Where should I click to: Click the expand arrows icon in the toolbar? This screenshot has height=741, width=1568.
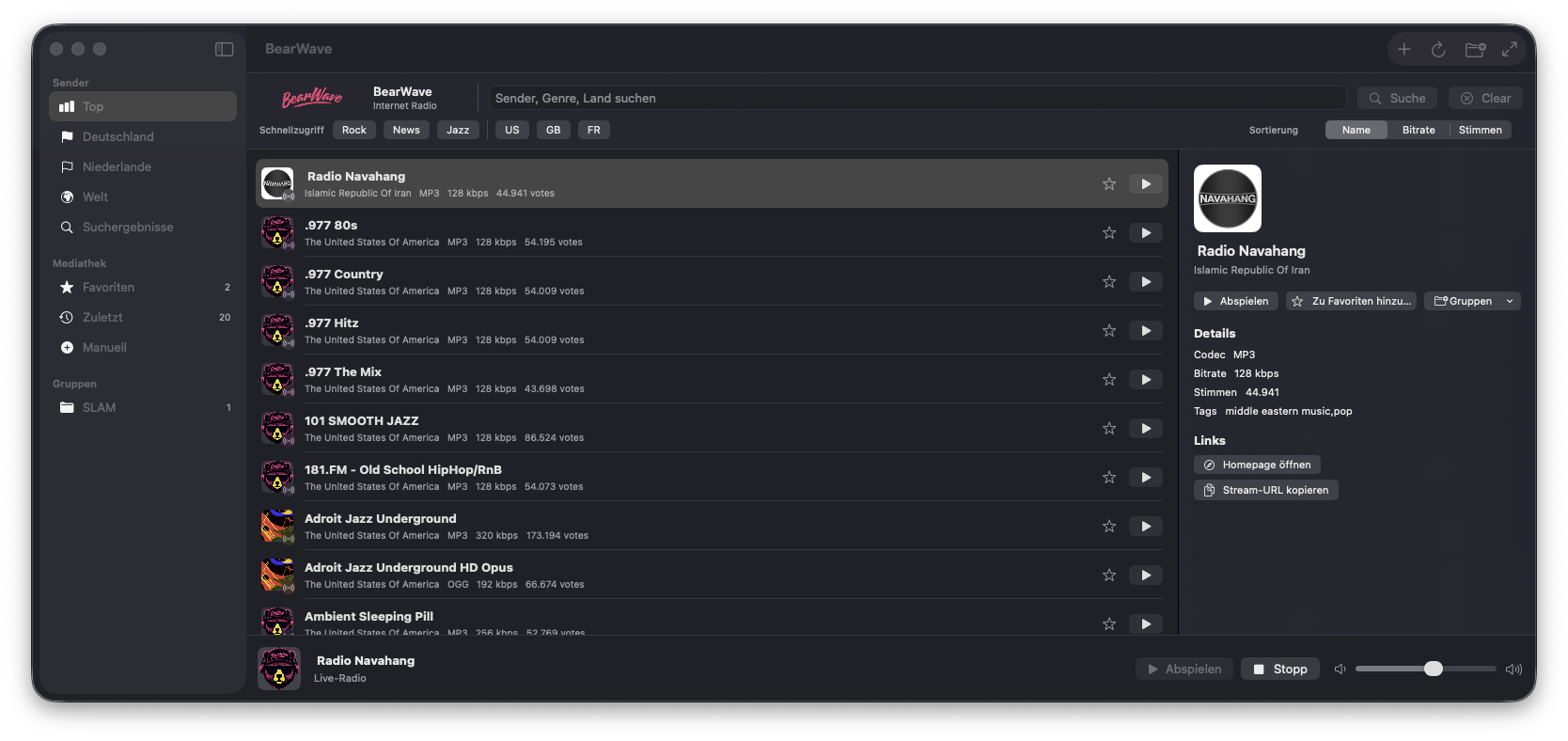[x=1510, y=49]
